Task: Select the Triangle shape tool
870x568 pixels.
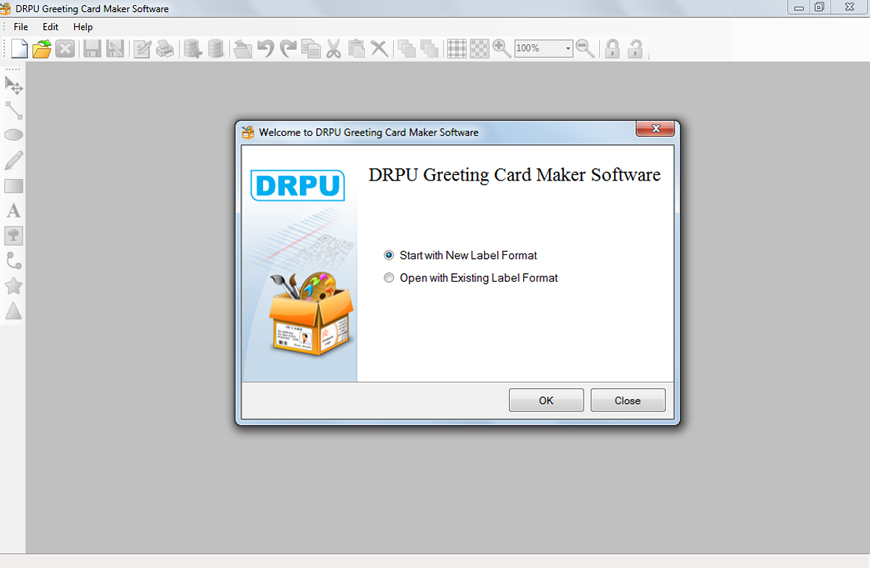Action: point(13,311)
